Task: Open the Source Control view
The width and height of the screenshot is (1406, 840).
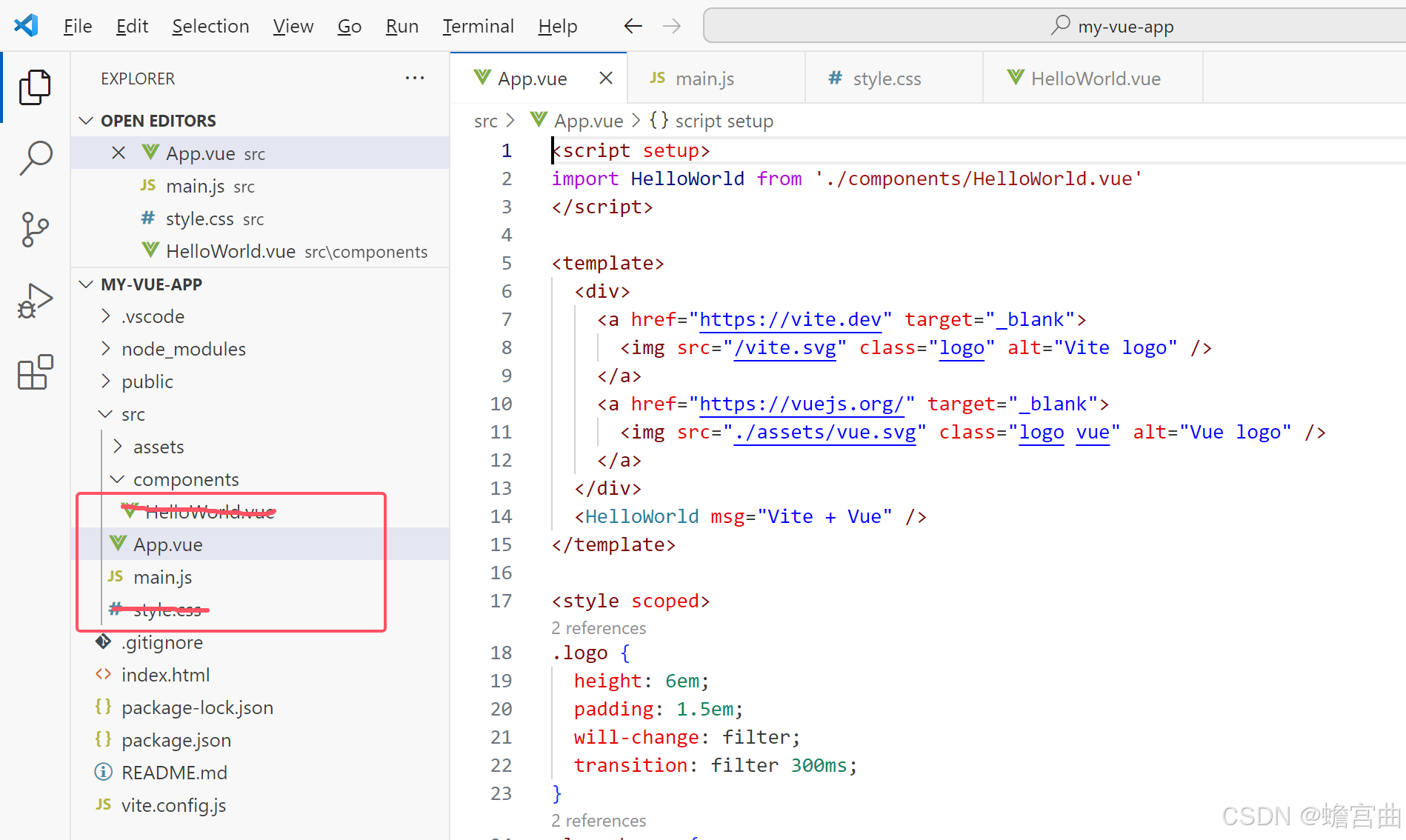Action: coord(35,230)
